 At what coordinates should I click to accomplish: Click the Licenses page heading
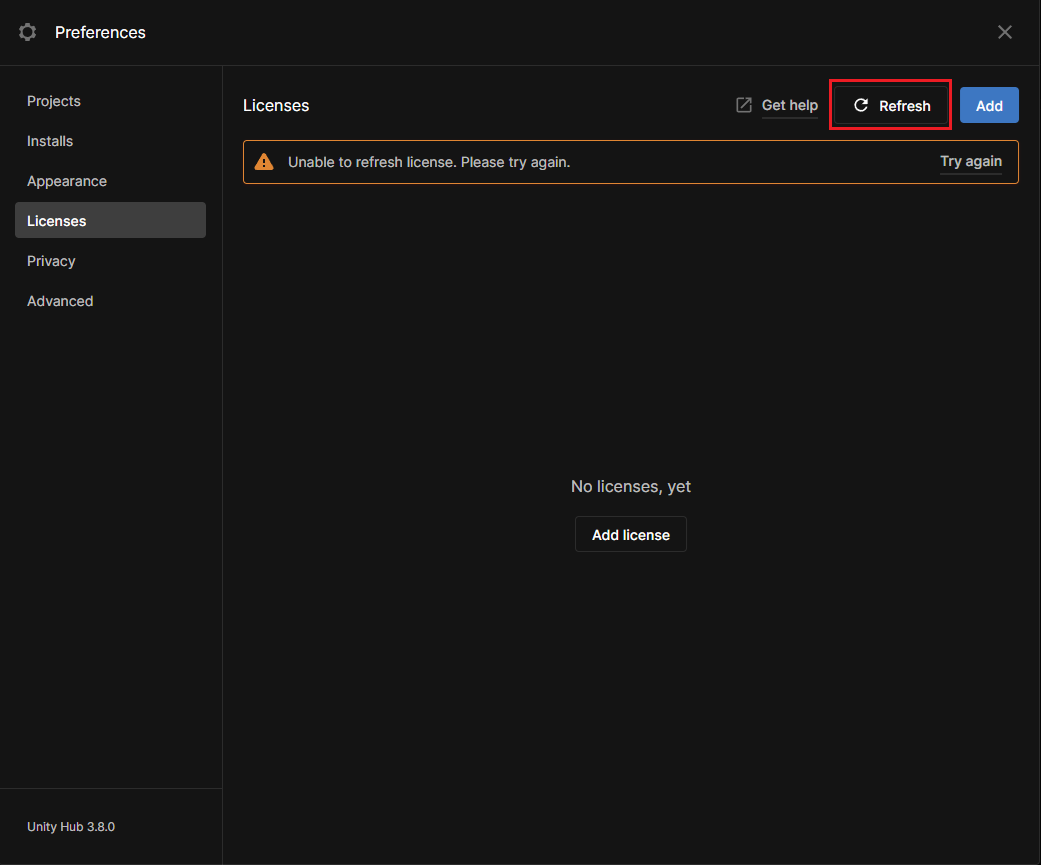point(276,105)
